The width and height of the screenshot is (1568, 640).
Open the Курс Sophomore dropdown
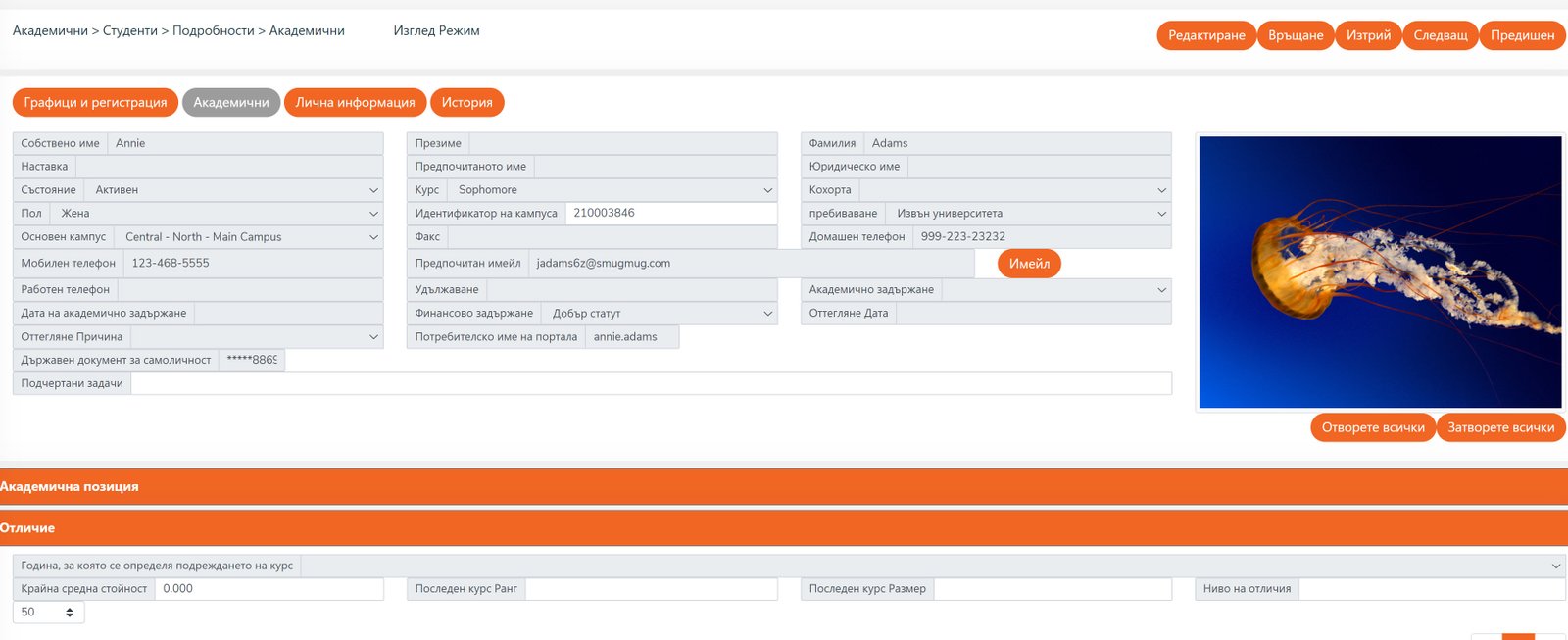[612, 190]
